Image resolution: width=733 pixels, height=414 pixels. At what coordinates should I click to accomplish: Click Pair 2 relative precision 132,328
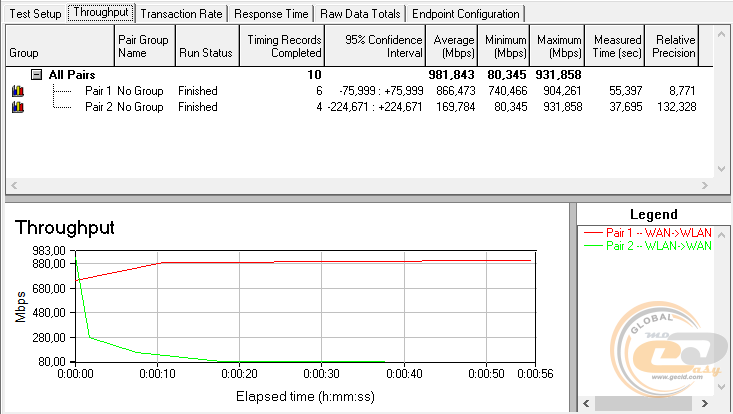pyautogui.click(x=676, y=107)
